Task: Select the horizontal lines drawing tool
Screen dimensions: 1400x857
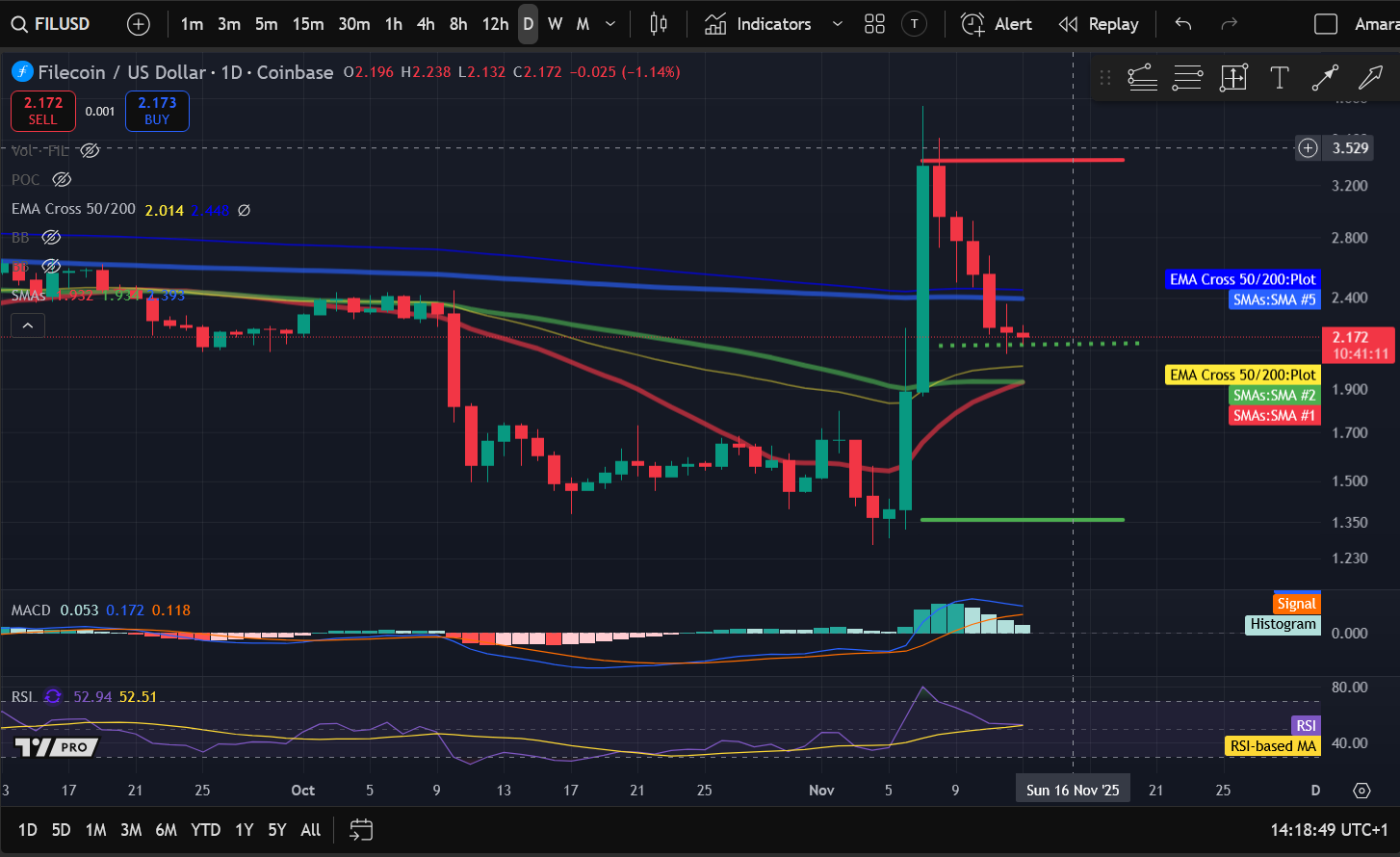Action: (x=1187, y=77)
